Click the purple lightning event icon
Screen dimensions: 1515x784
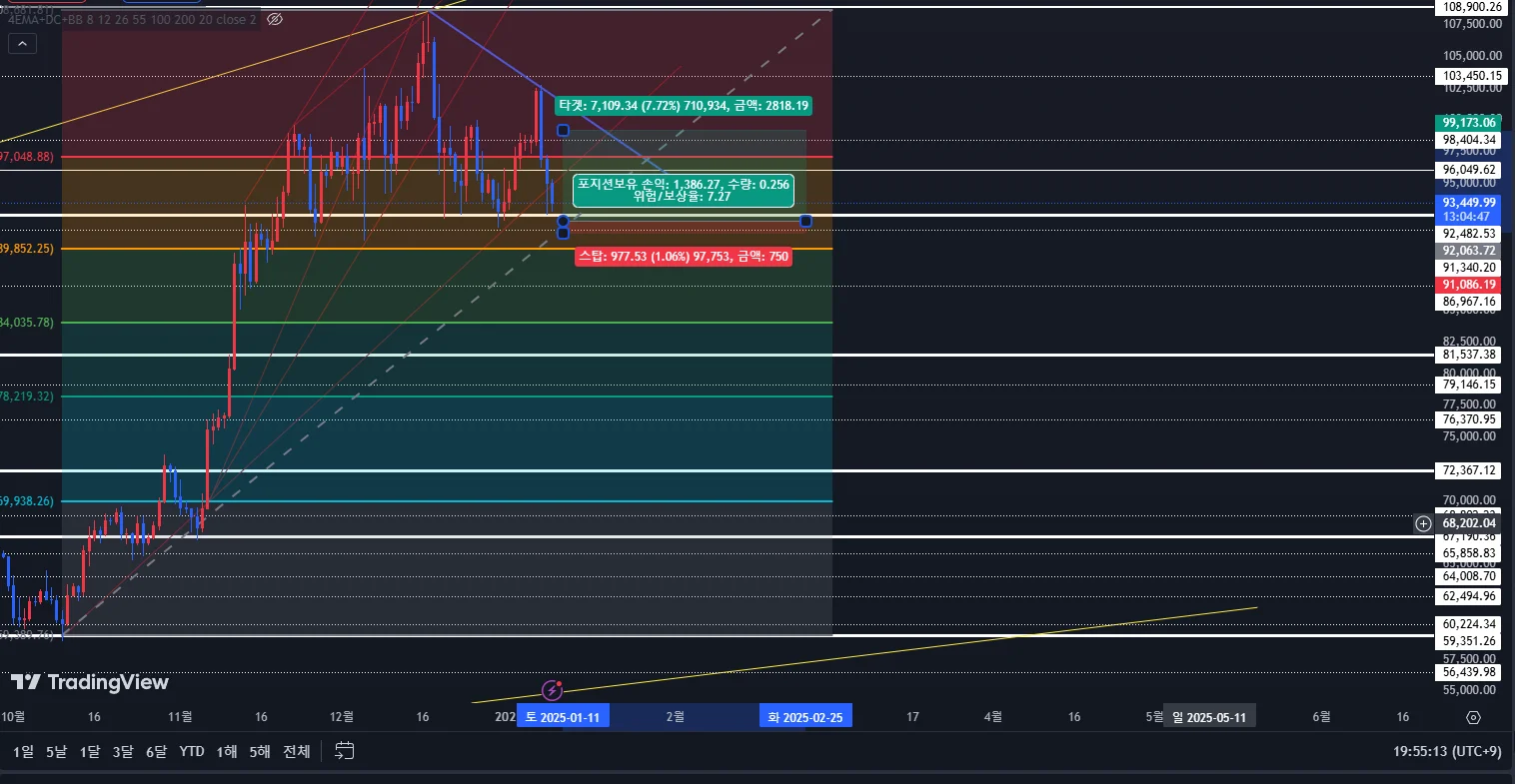point(552,690)
